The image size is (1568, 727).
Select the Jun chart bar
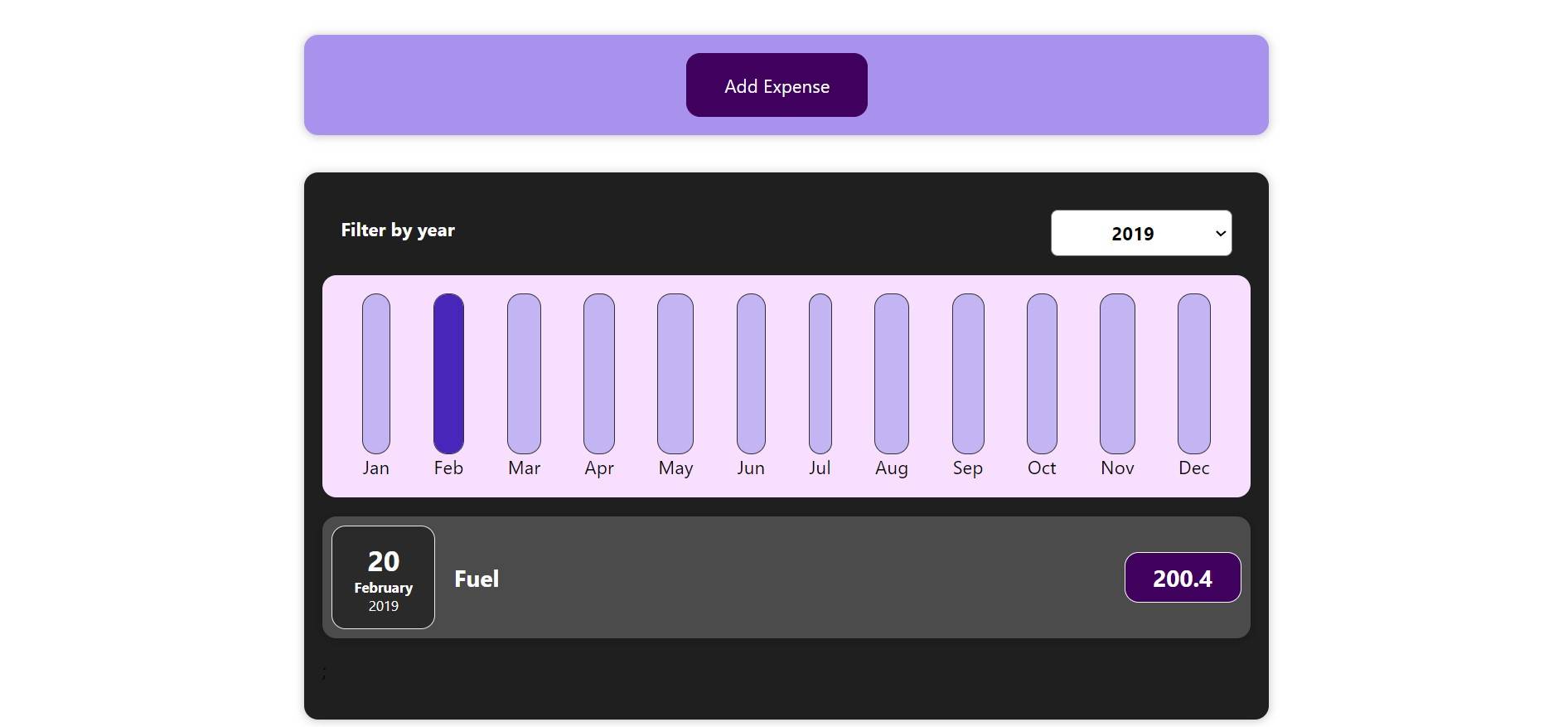(x=751, y=374)
